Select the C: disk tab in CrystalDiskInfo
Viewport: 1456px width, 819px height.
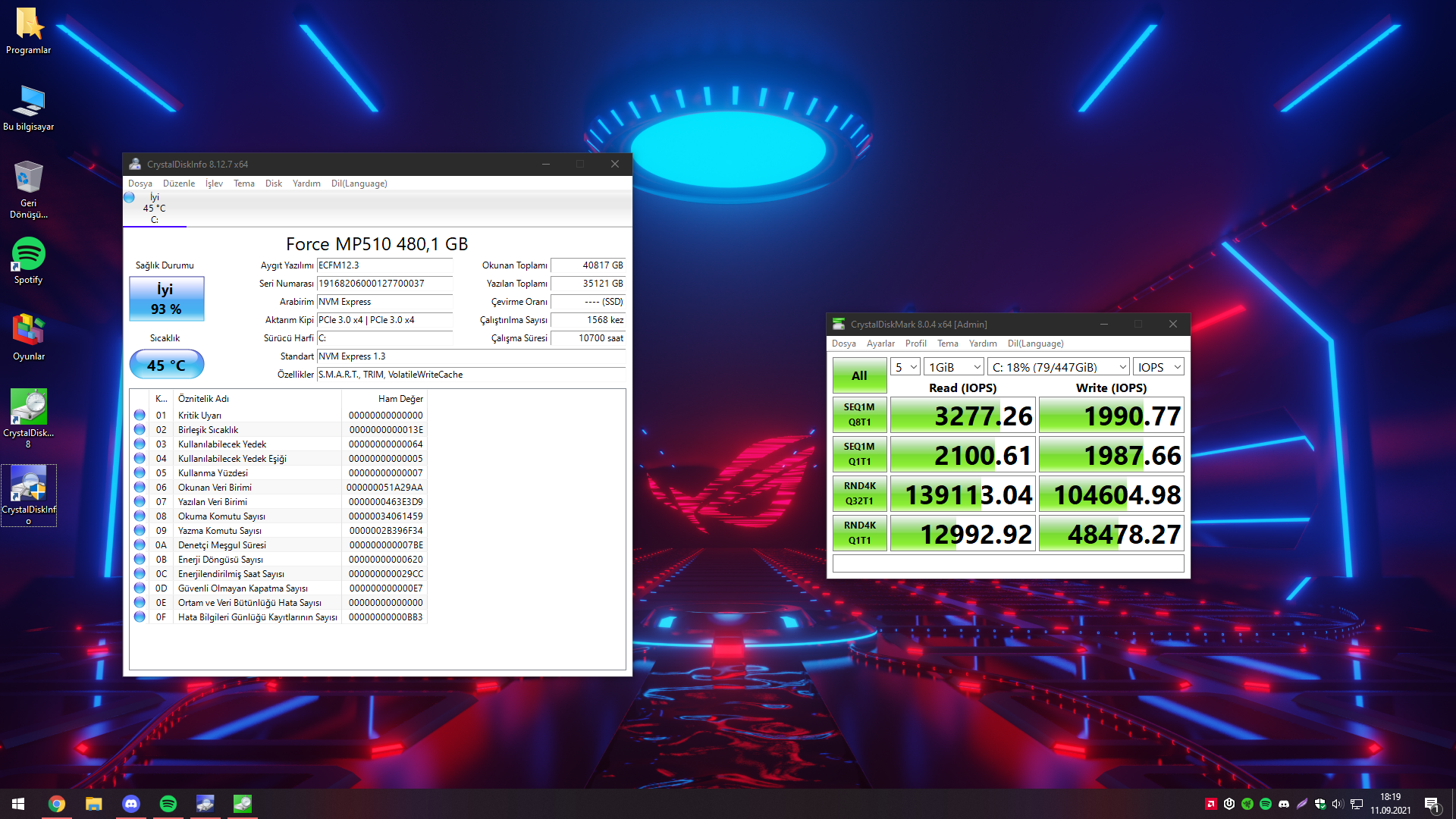155,209
